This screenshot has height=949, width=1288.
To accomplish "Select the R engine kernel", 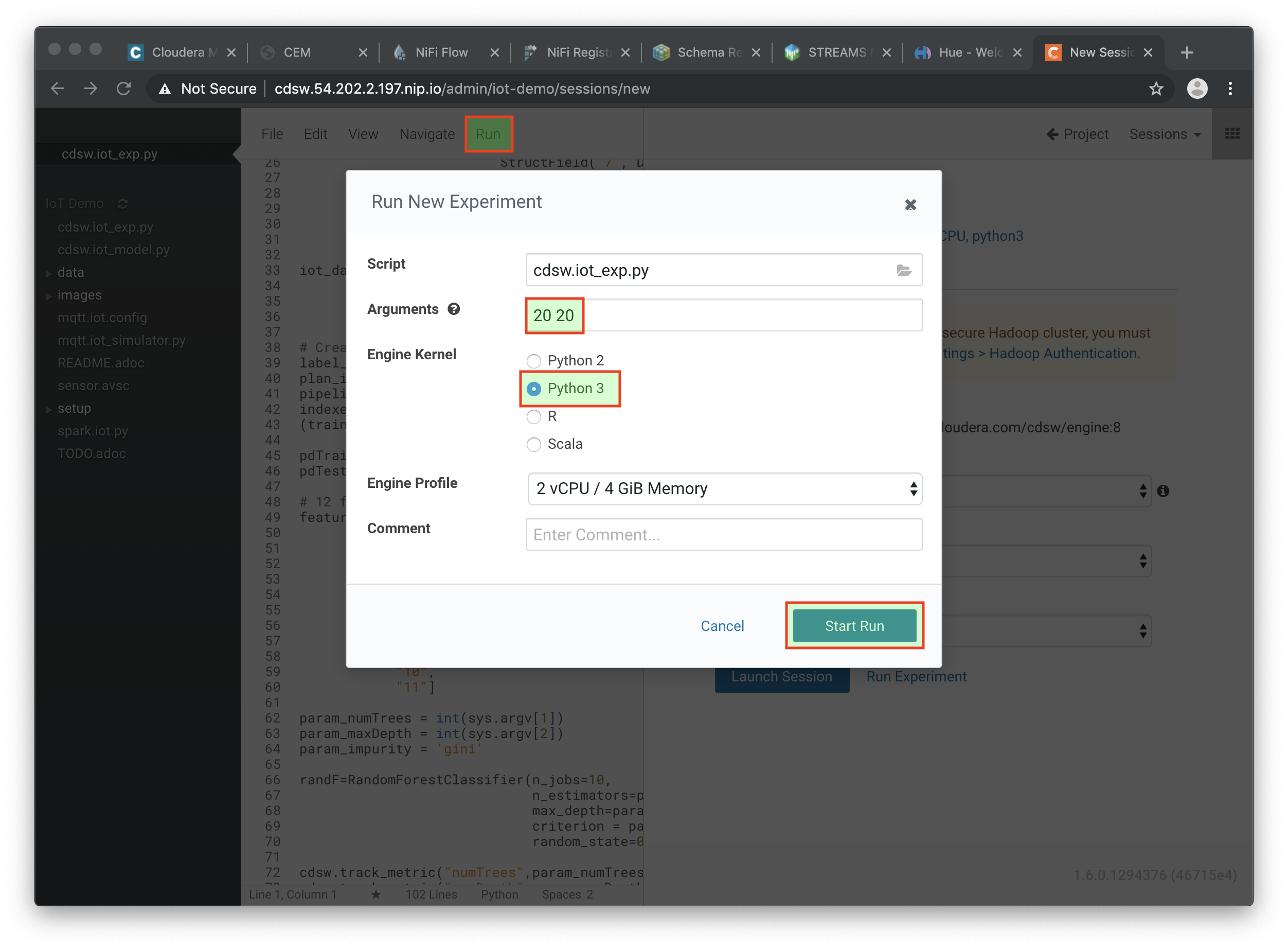I will click(533, 416).
